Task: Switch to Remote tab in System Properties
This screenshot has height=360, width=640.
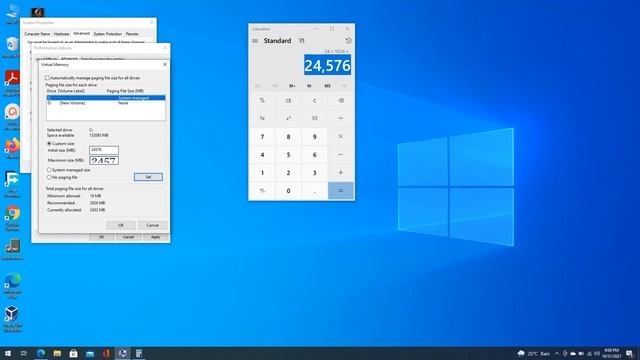Action: pos(132,34)
